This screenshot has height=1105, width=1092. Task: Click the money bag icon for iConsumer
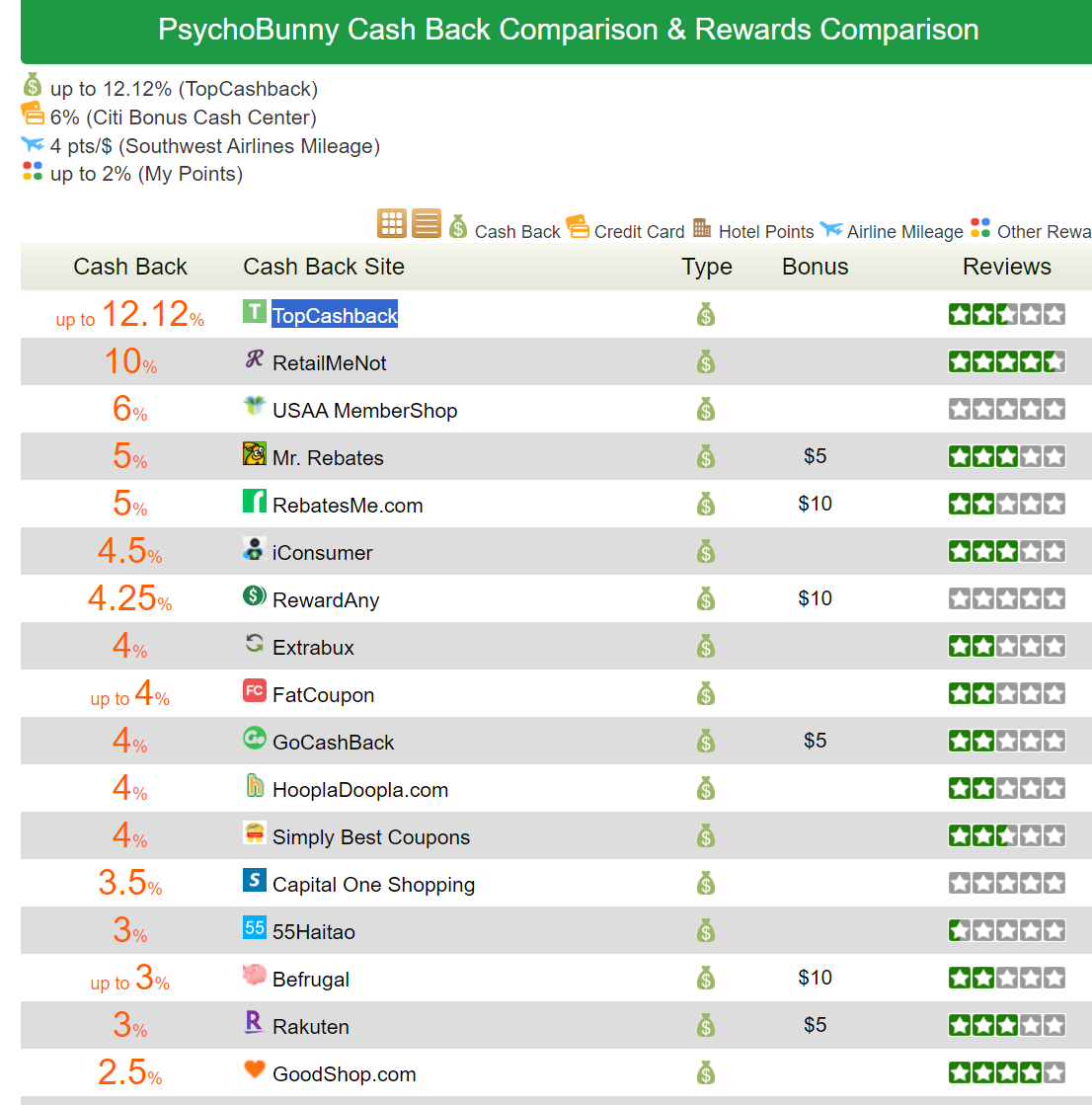click(706, 552)
